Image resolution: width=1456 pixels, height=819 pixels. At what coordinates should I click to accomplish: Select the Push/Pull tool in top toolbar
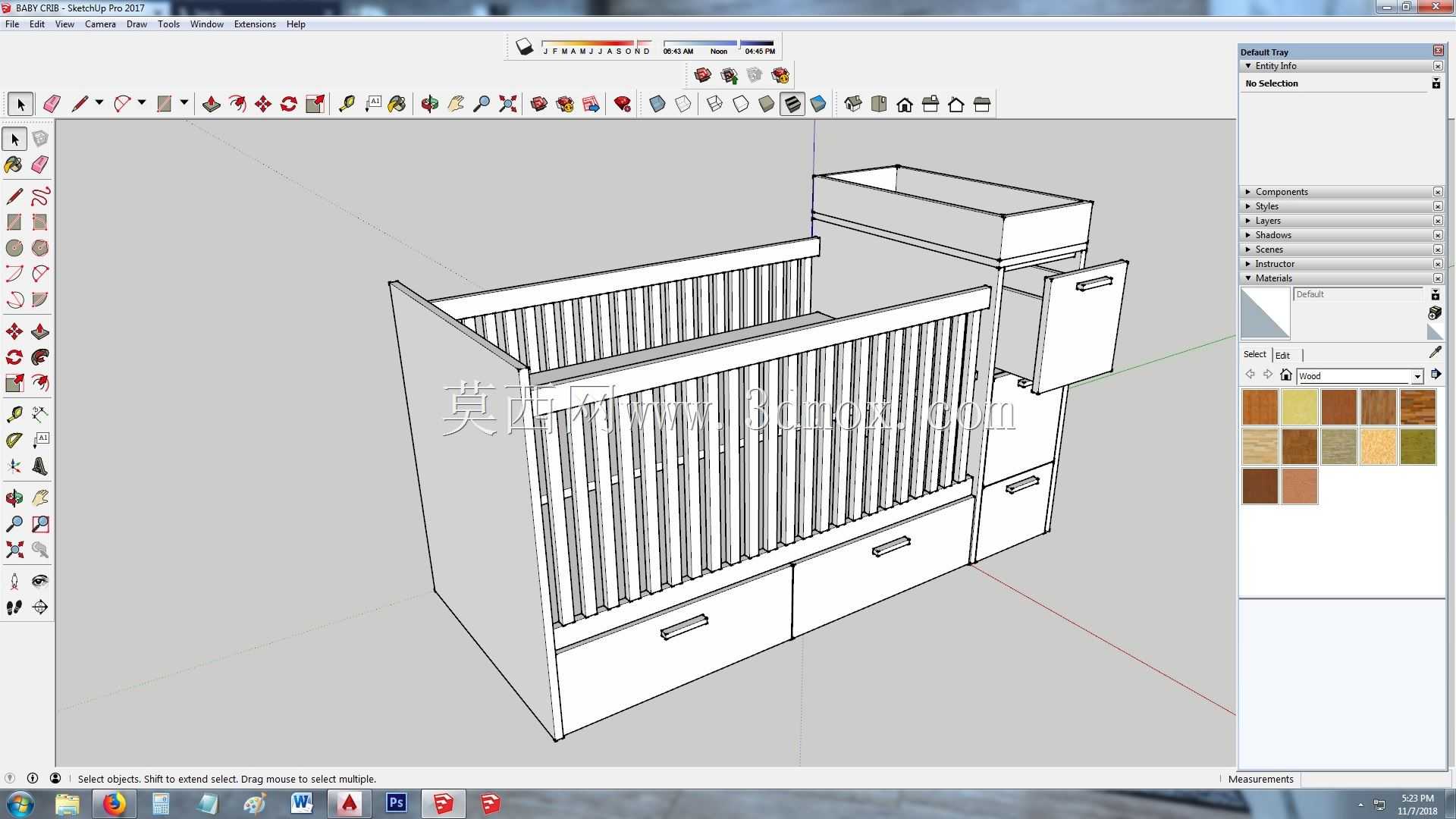tap(212, 104)
